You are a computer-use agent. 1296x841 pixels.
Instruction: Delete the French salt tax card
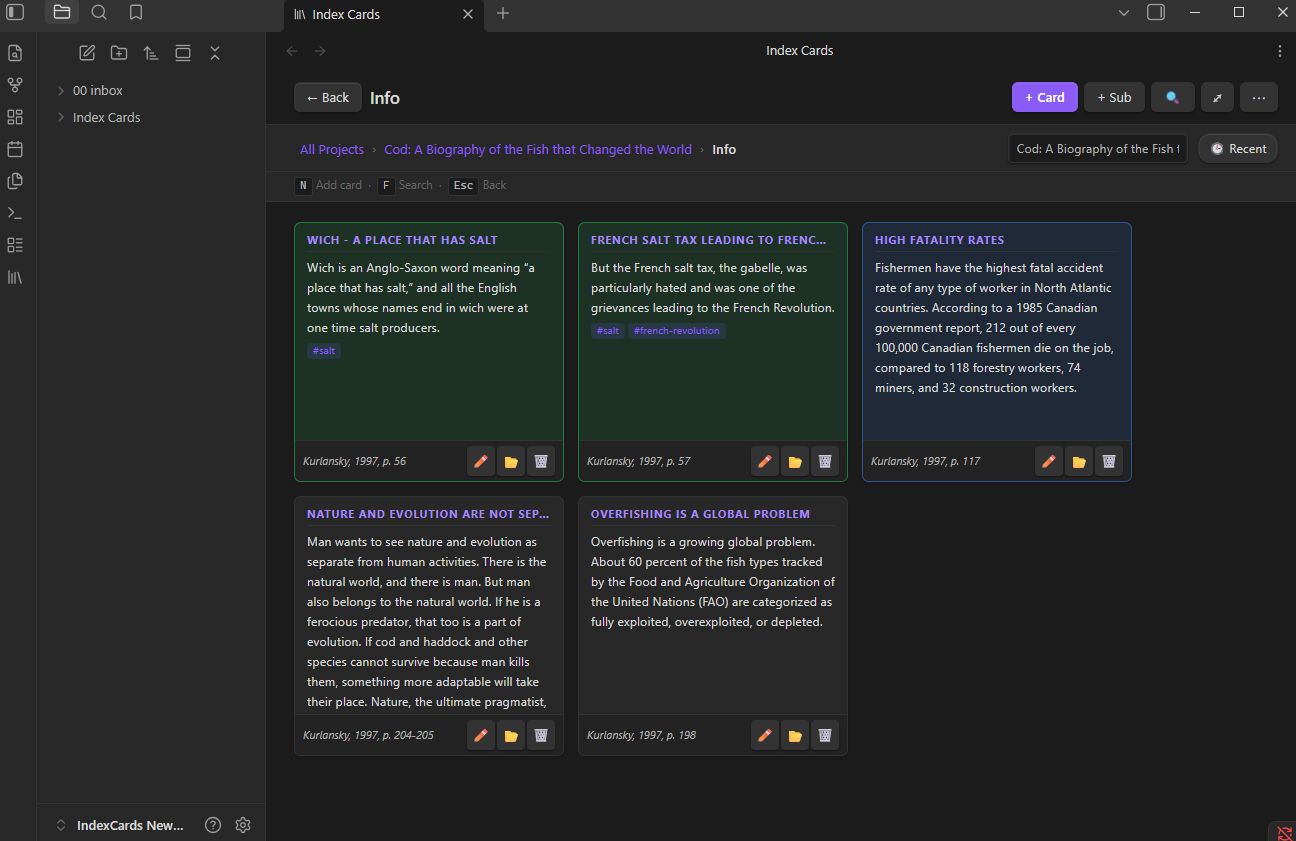(x=825, y=461)
